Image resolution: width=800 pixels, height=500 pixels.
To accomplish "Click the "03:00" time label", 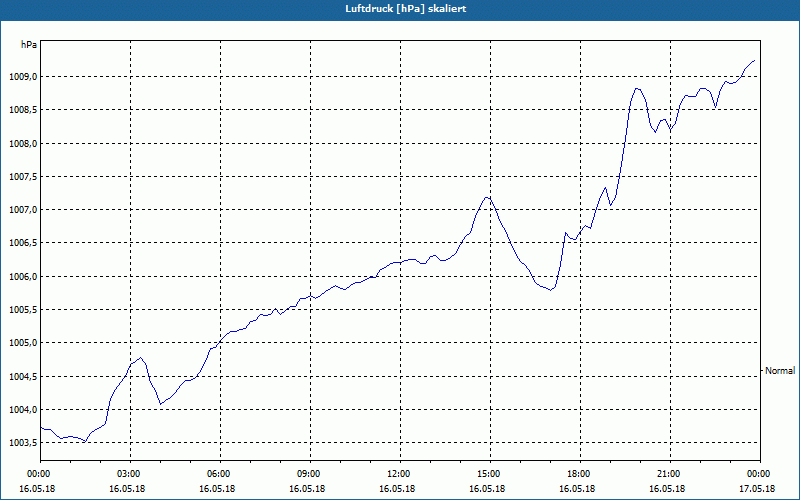I will [131, 474].
